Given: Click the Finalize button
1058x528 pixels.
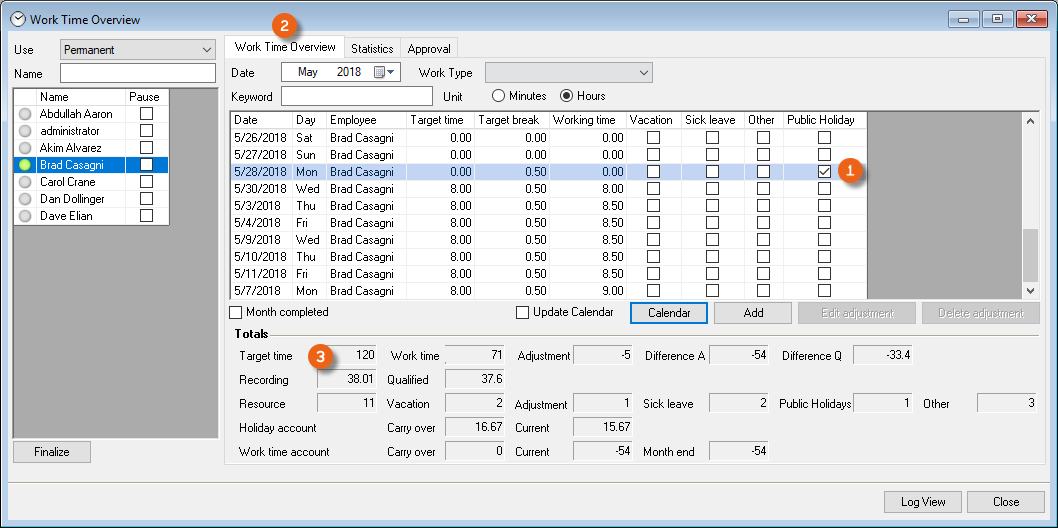Looking at the screenshot, I should coord(52,452).
